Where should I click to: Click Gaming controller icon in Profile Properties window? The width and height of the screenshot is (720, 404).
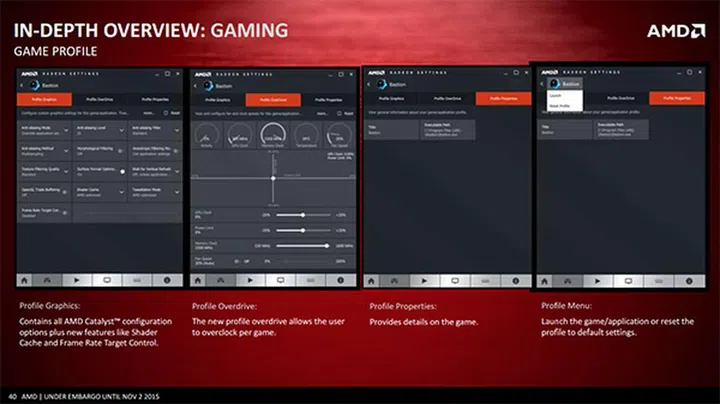click(x=394, y=281)
